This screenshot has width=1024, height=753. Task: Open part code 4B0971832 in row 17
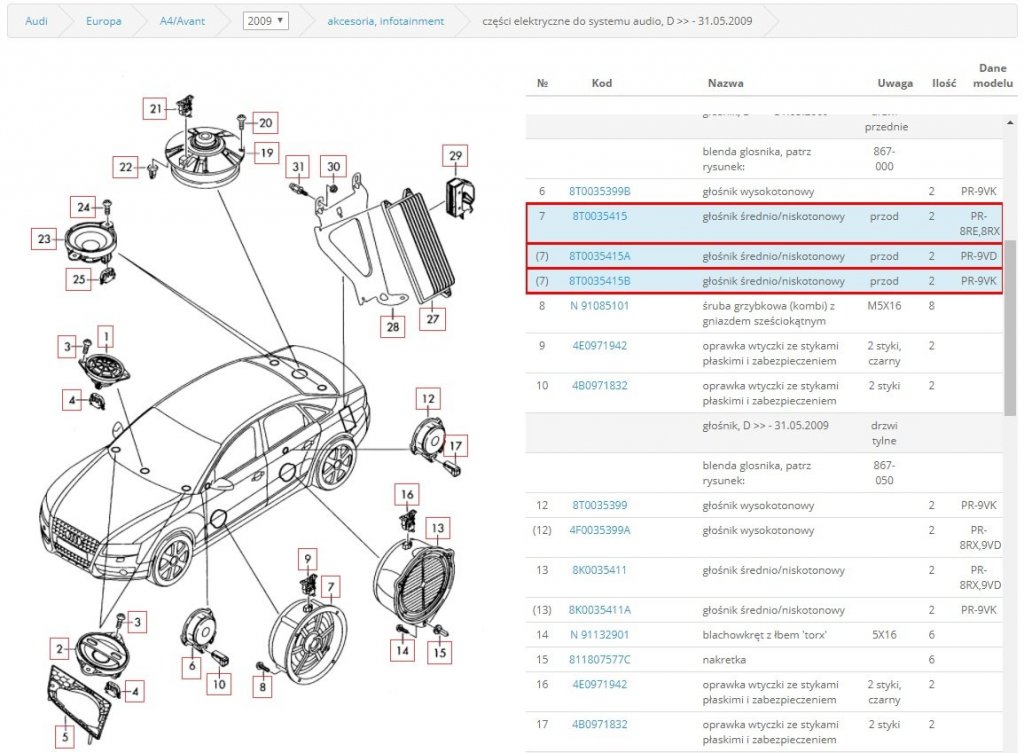(600, 724)
